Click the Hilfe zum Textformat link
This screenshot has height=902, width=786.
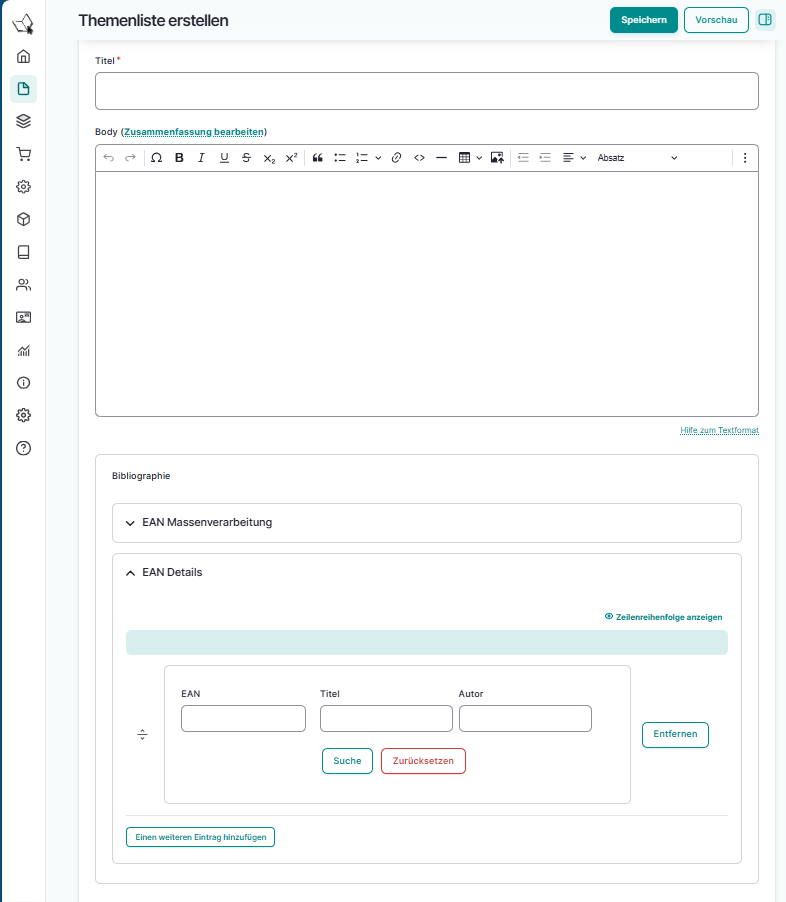pyautogui.click(x=719, y=430)
